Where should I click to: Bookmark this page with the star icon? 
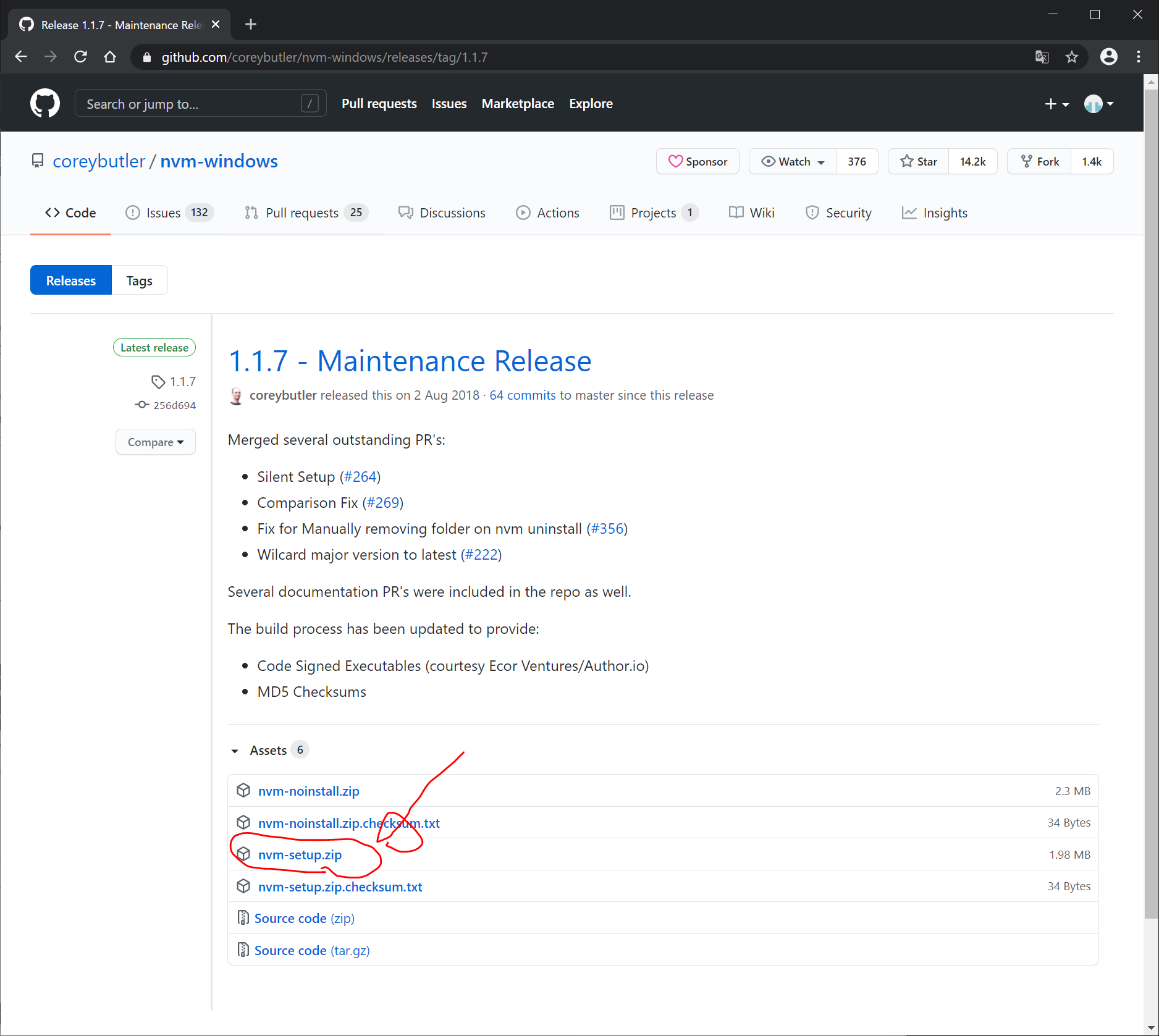pos(1072,57)
